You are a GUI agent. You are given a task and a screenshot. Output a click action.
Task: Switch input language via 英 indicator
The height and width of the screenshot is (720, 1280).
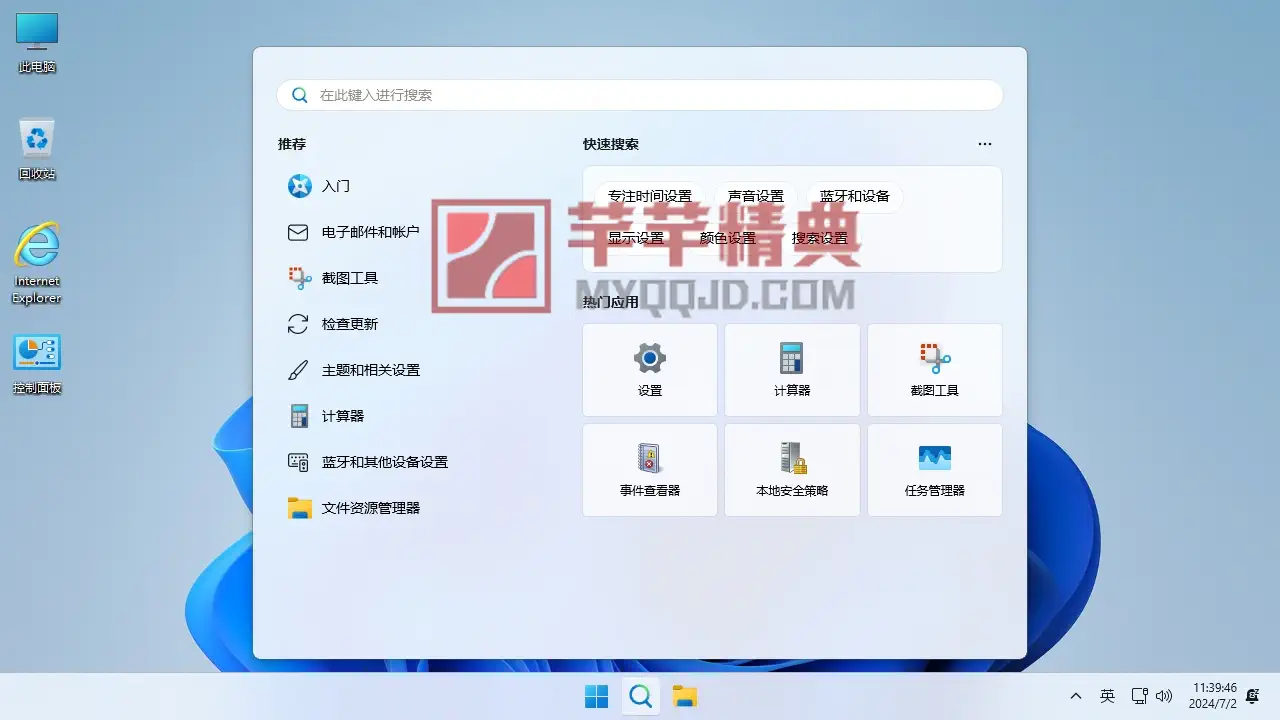[1107, 696]
